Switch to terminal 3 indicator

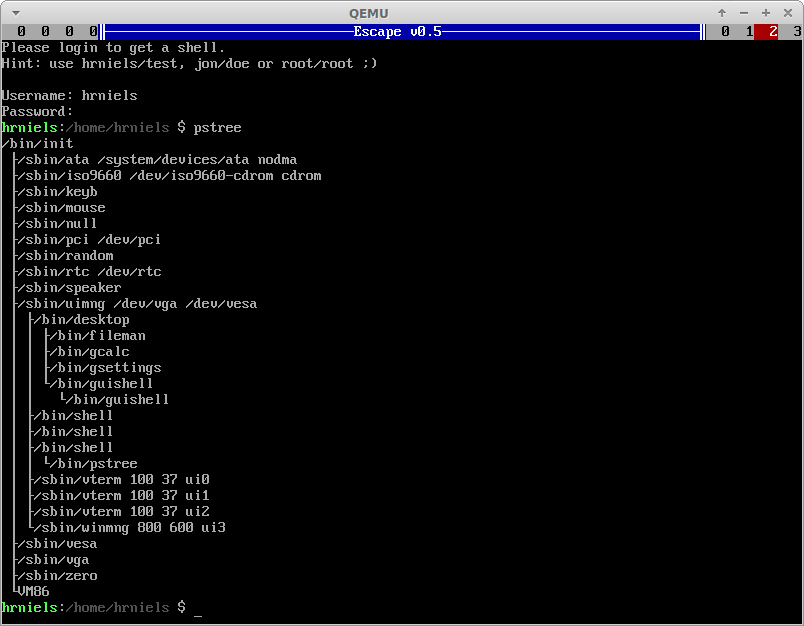tap(797, 32)
